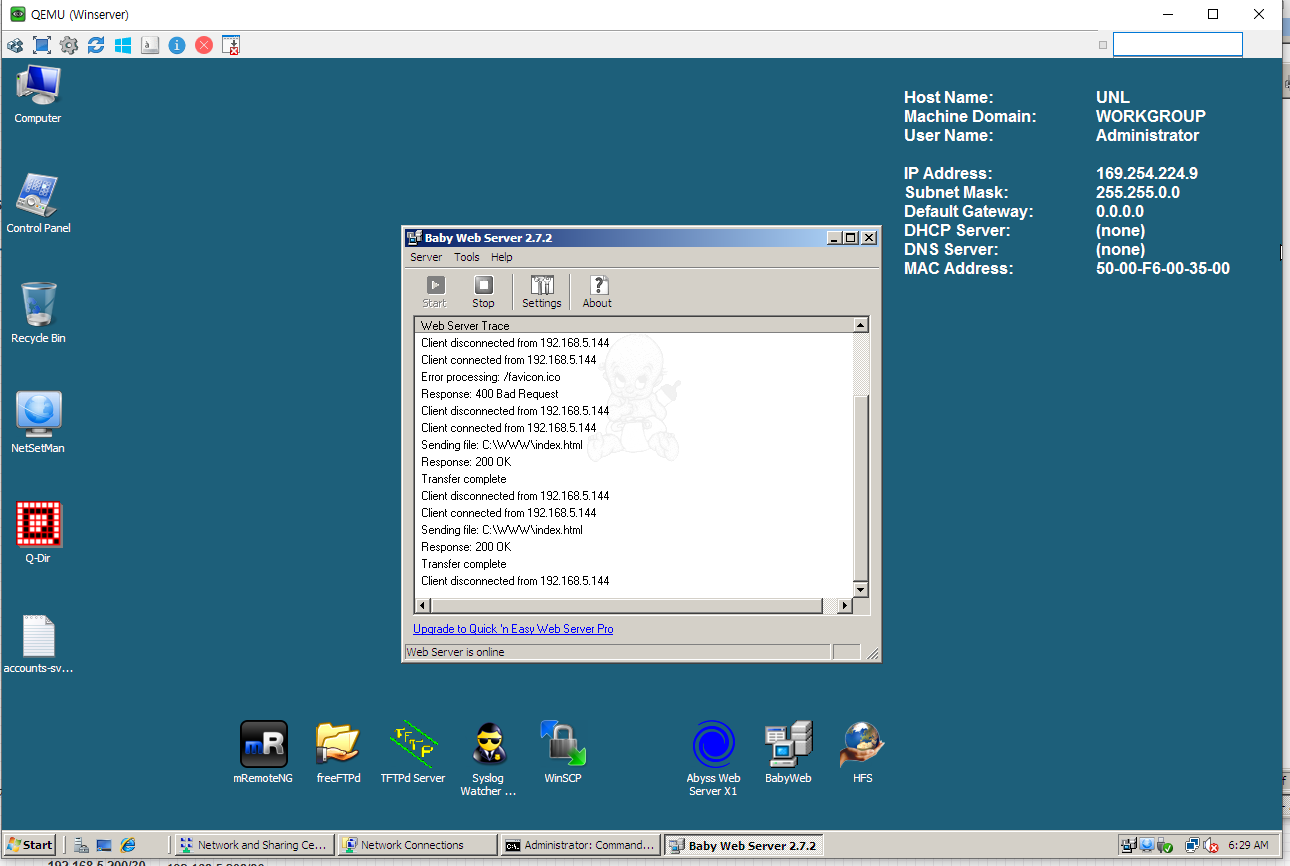Open QEMU viewer settings gear icon
This screenshot has width=1290, height=866.
pos(69,45)
